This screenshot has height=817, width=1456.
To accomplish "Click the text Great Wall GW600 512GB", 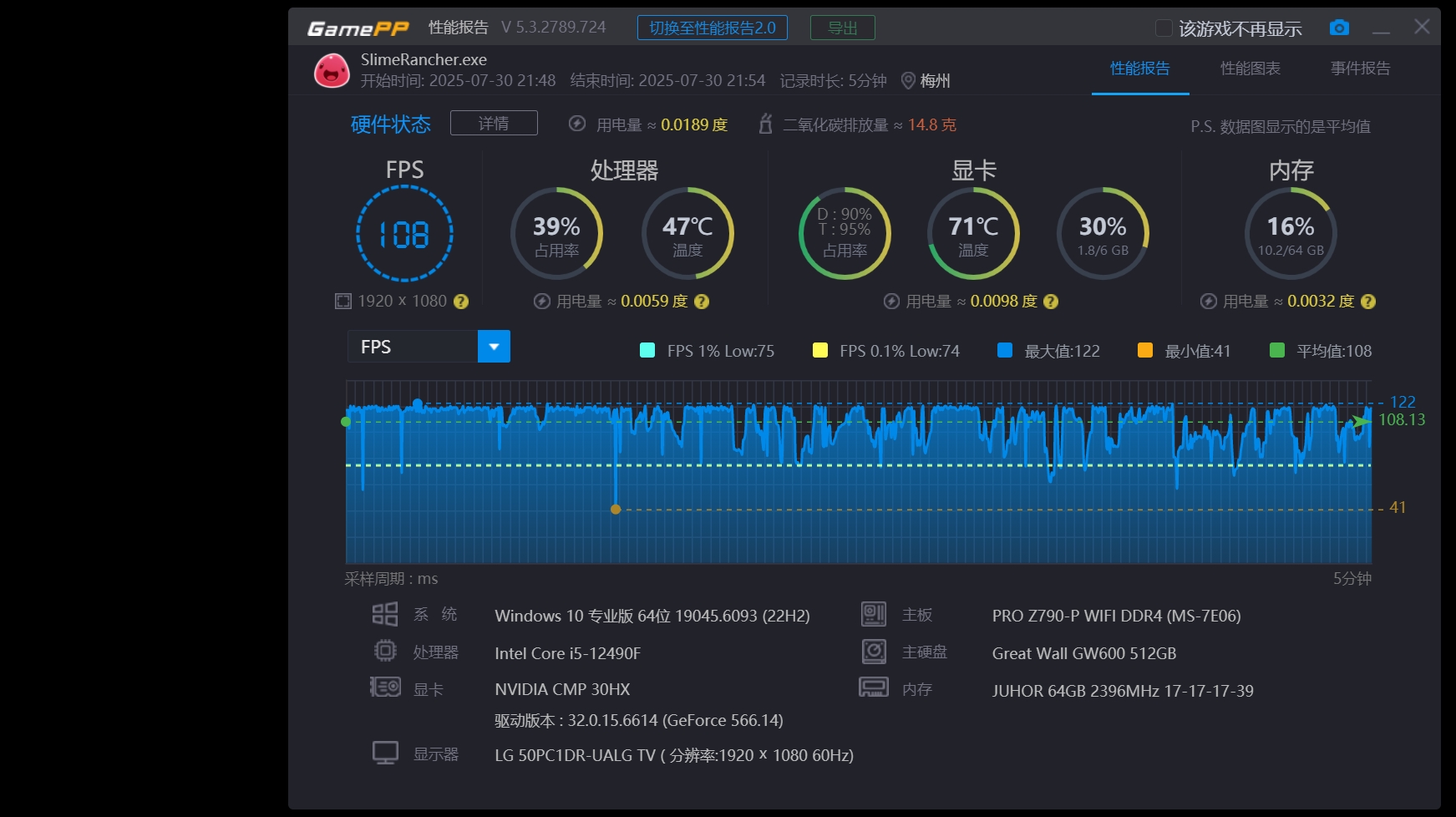I will [1084, 653].
